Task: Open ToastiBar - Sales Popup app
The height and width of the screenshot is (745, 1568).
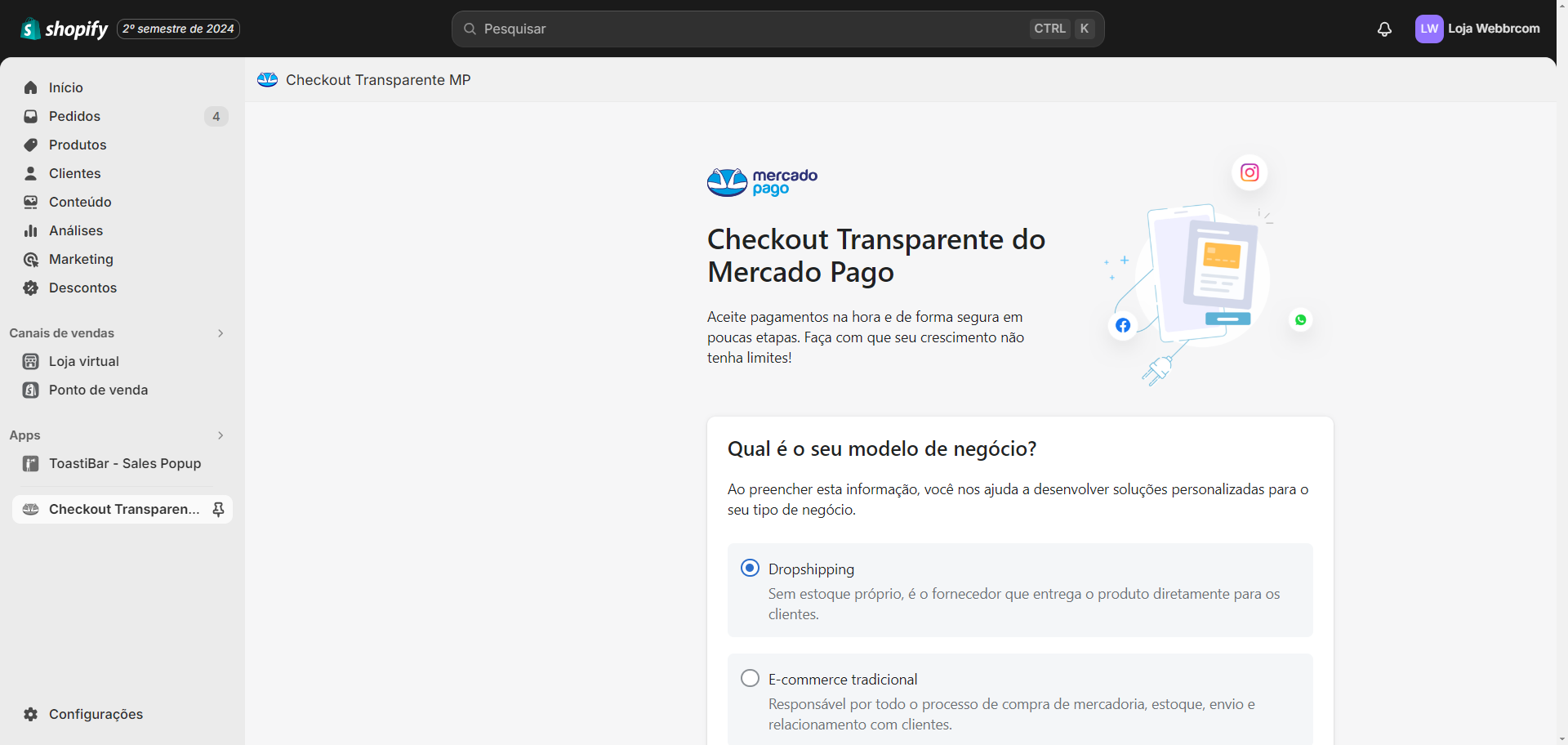Action: (122, 463)
